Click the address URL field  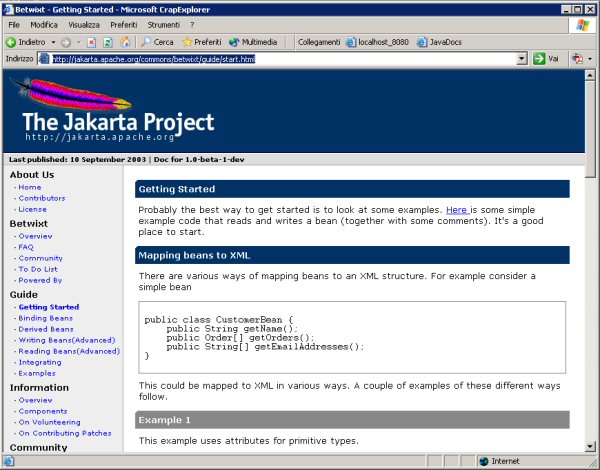(283, 59)
